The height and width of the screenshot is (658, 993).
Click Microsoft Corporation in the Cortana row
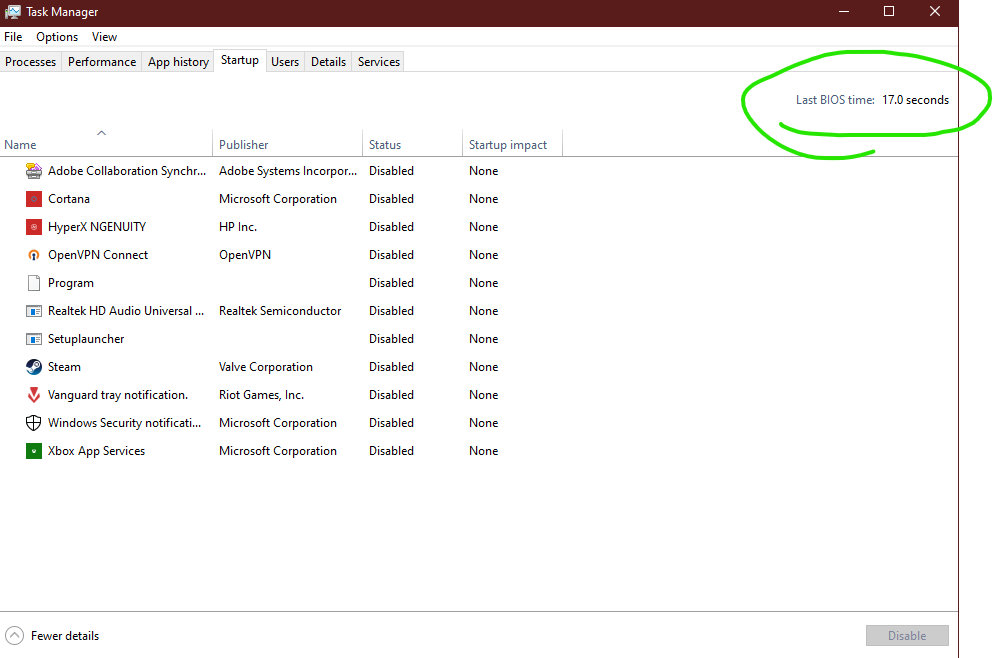pos(278,199)
